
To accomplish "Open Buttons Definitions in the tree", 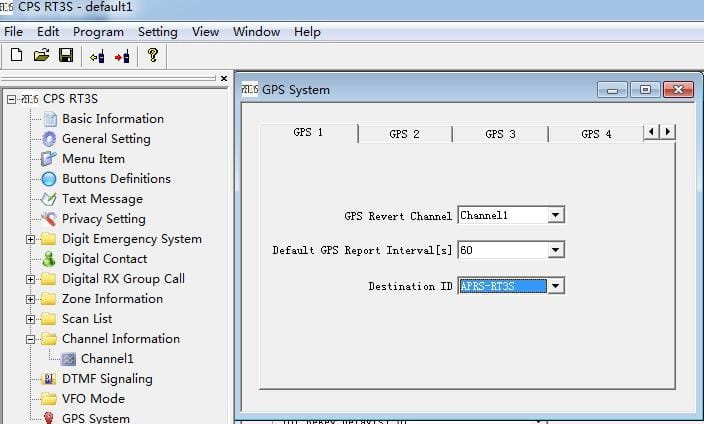I will pos(115,179).
